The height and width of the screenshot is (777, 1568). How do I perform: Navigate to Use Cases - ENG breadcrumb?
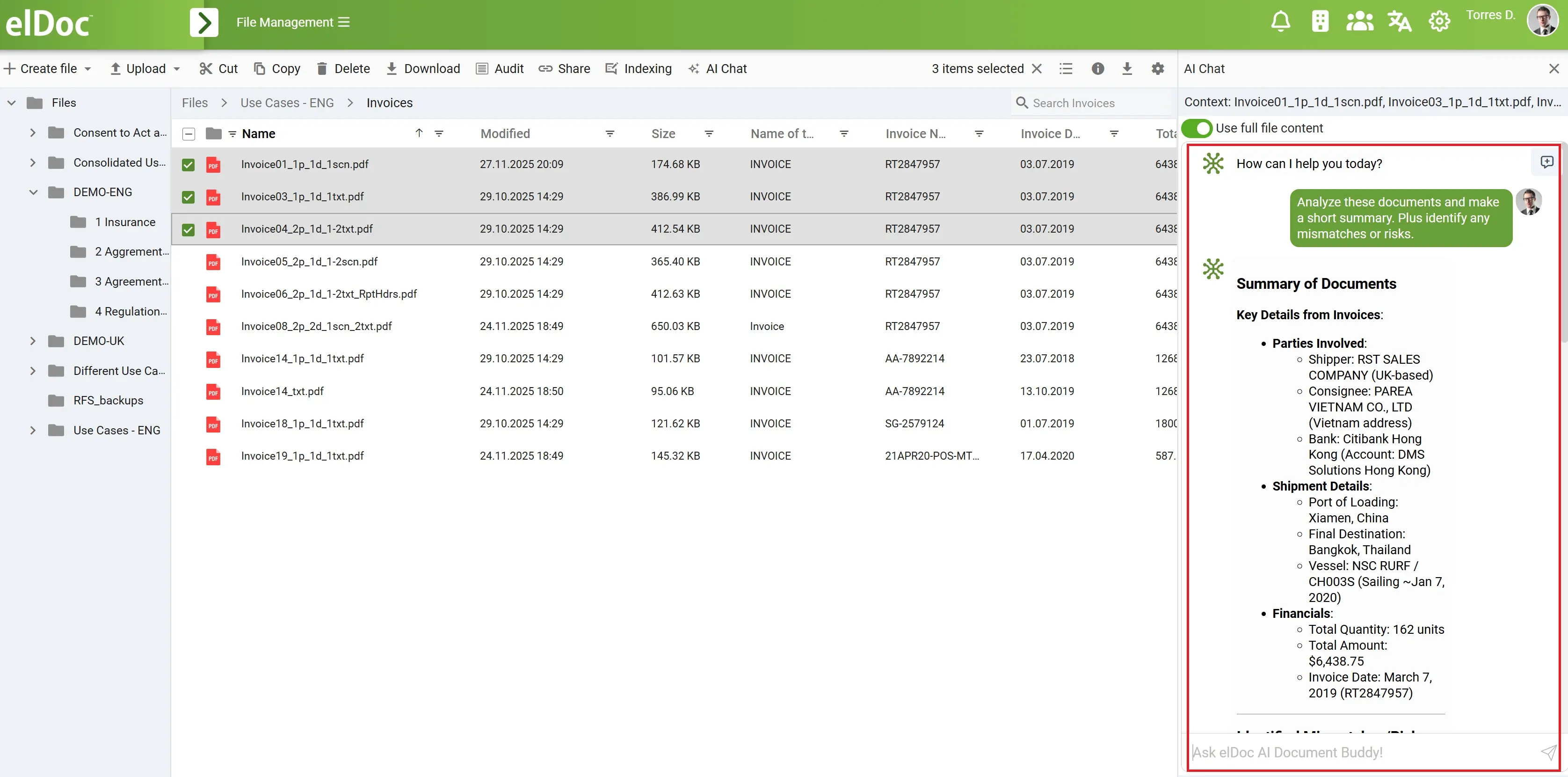point(287,103)
